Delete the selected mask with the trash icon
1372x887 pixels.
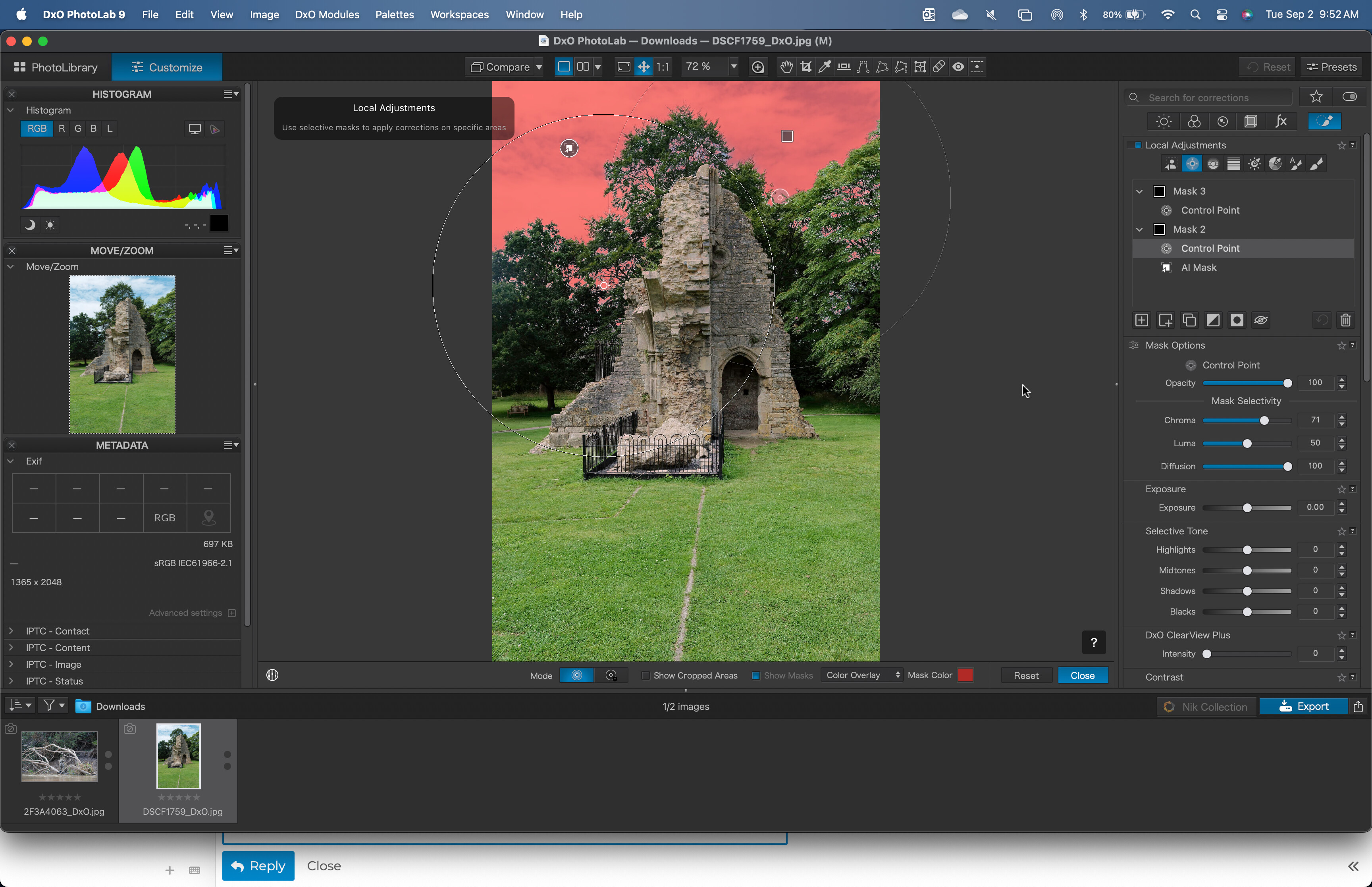tap(1345, 320)
